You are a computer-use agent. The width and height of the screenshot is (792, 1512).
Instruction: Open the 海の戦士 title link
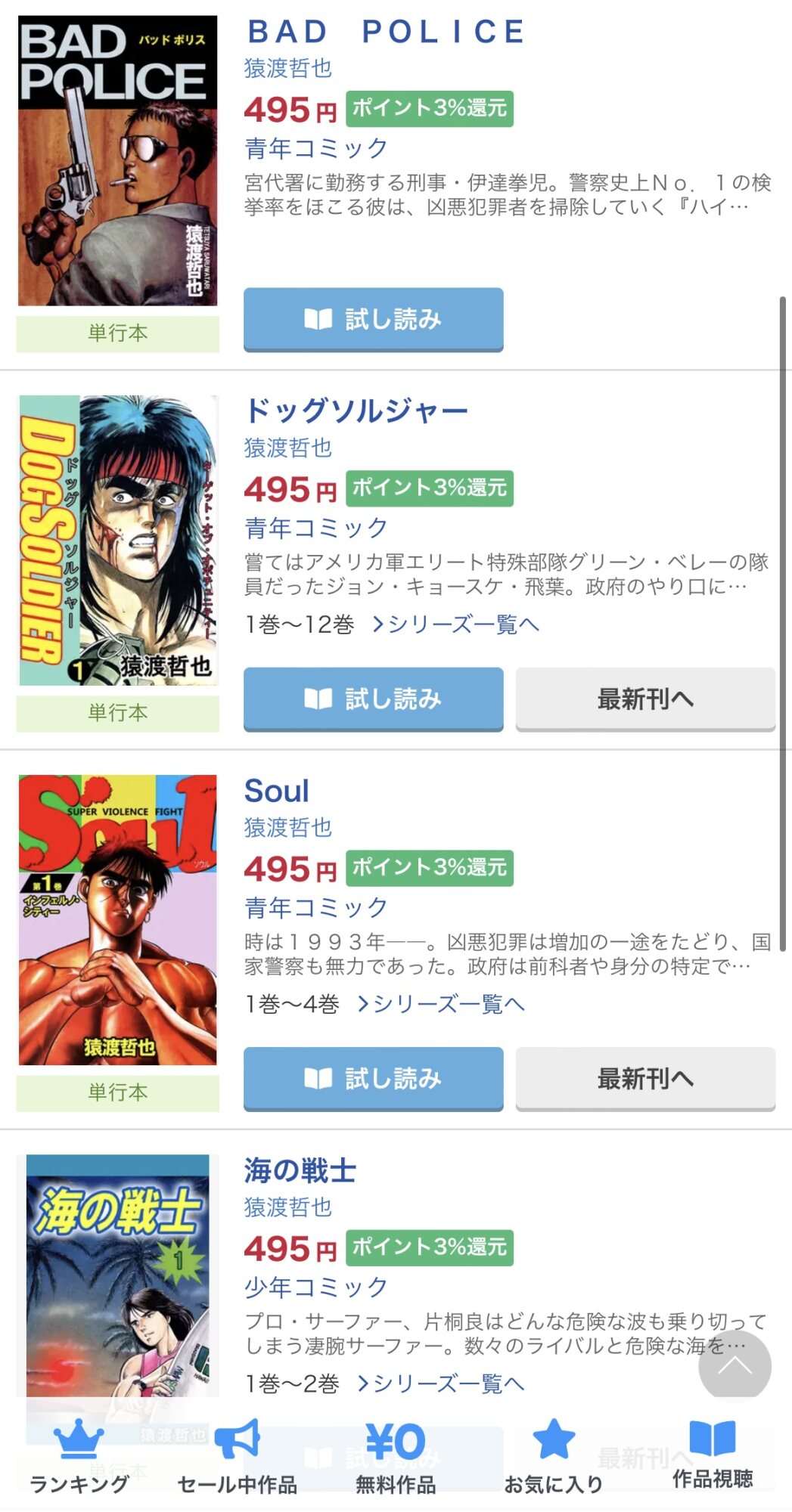click(300, 1170)
